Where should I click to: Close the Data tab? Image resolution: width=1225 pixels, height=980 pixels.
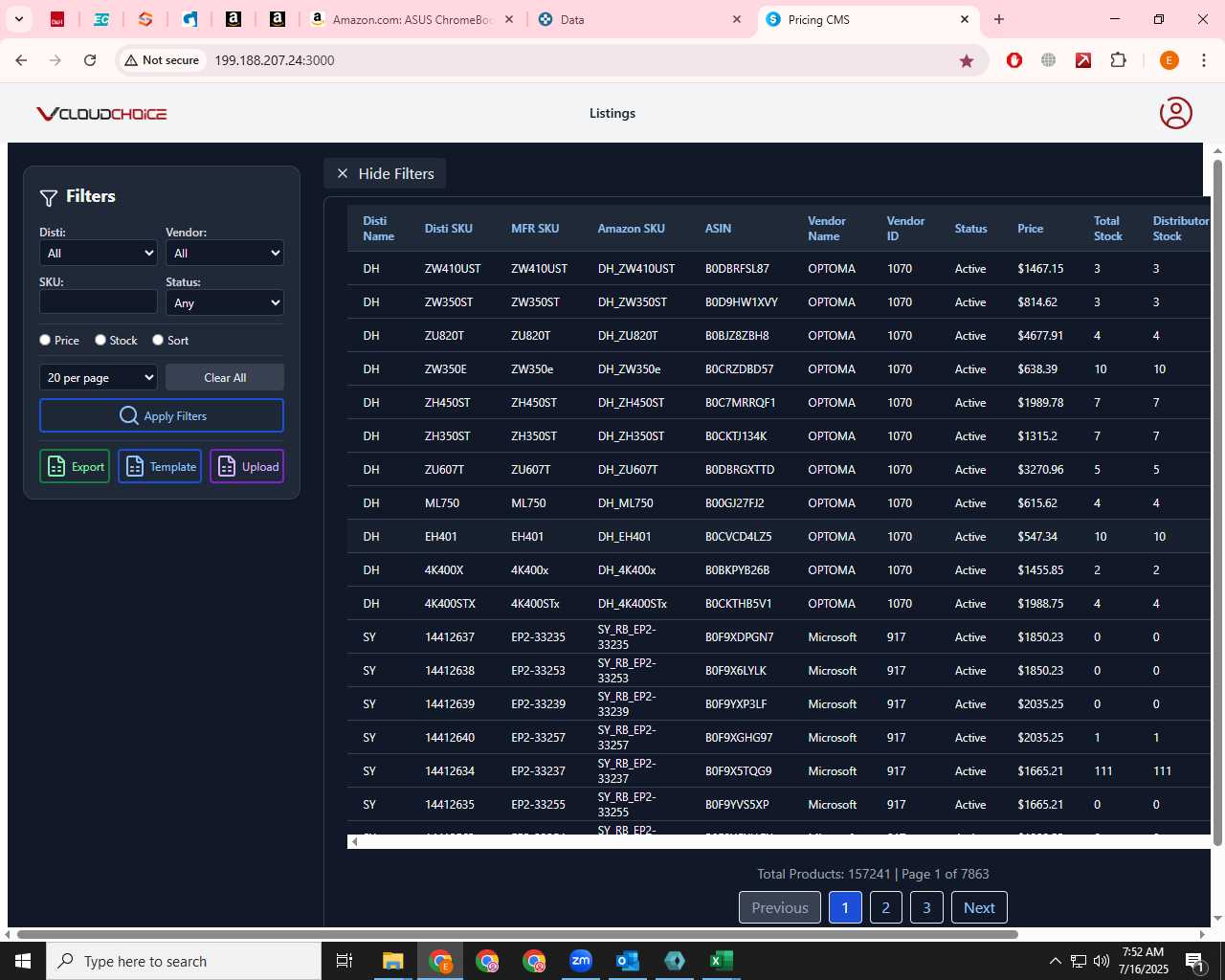tap(737, 19)
